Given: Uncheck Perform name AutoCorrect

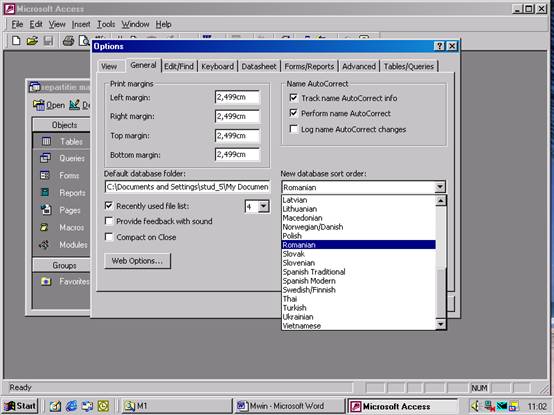Looking at the screenshot, I should [x=293, y=113].
